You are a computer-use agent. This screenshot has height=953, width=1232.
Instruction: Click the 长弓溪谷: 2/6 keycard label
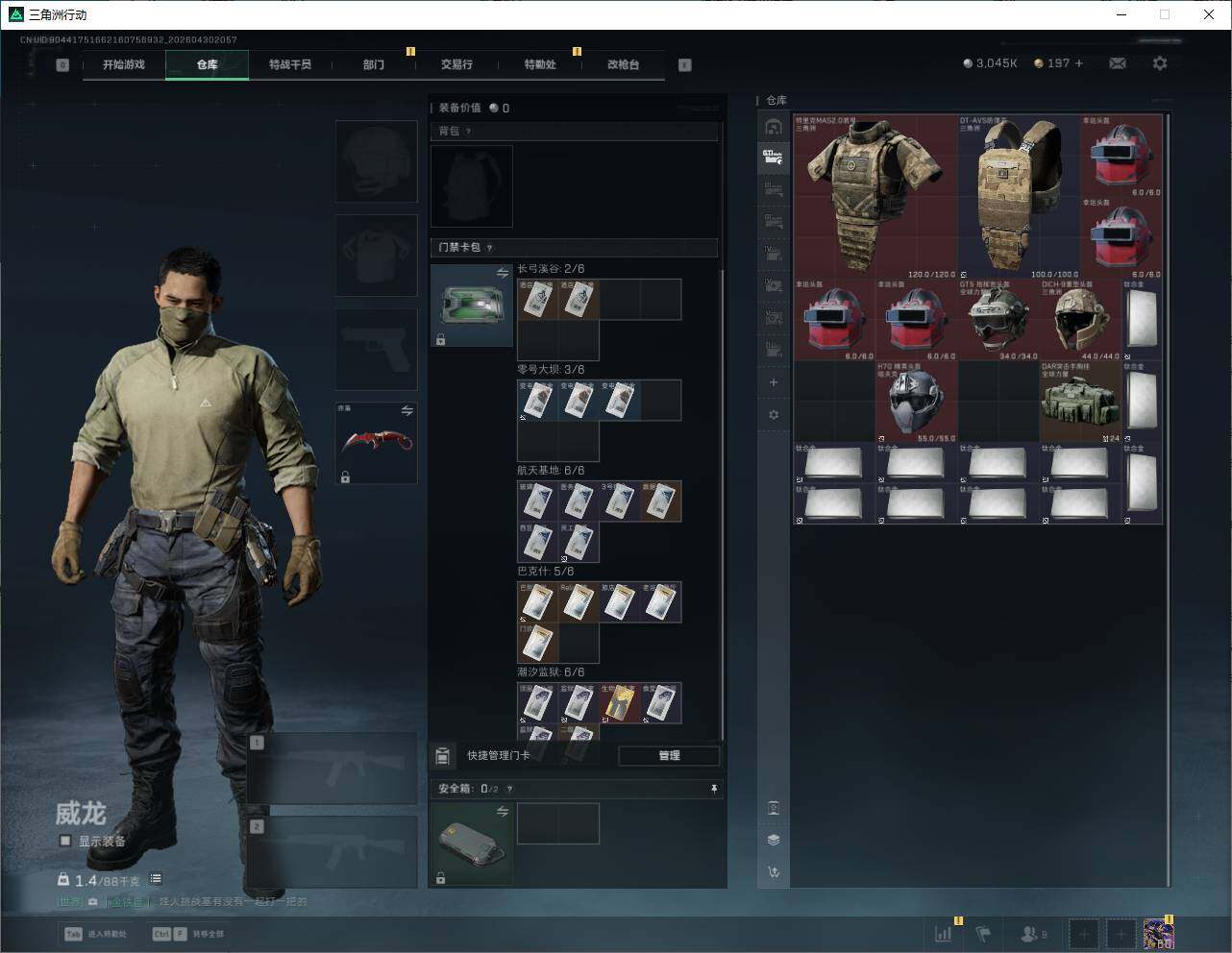(551, 269)
